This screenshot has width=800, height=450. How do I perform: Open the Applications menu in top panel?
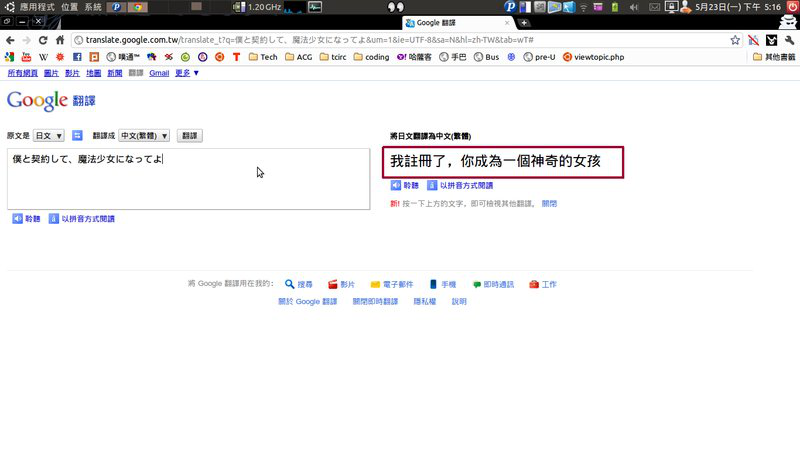tap(34, 7)
